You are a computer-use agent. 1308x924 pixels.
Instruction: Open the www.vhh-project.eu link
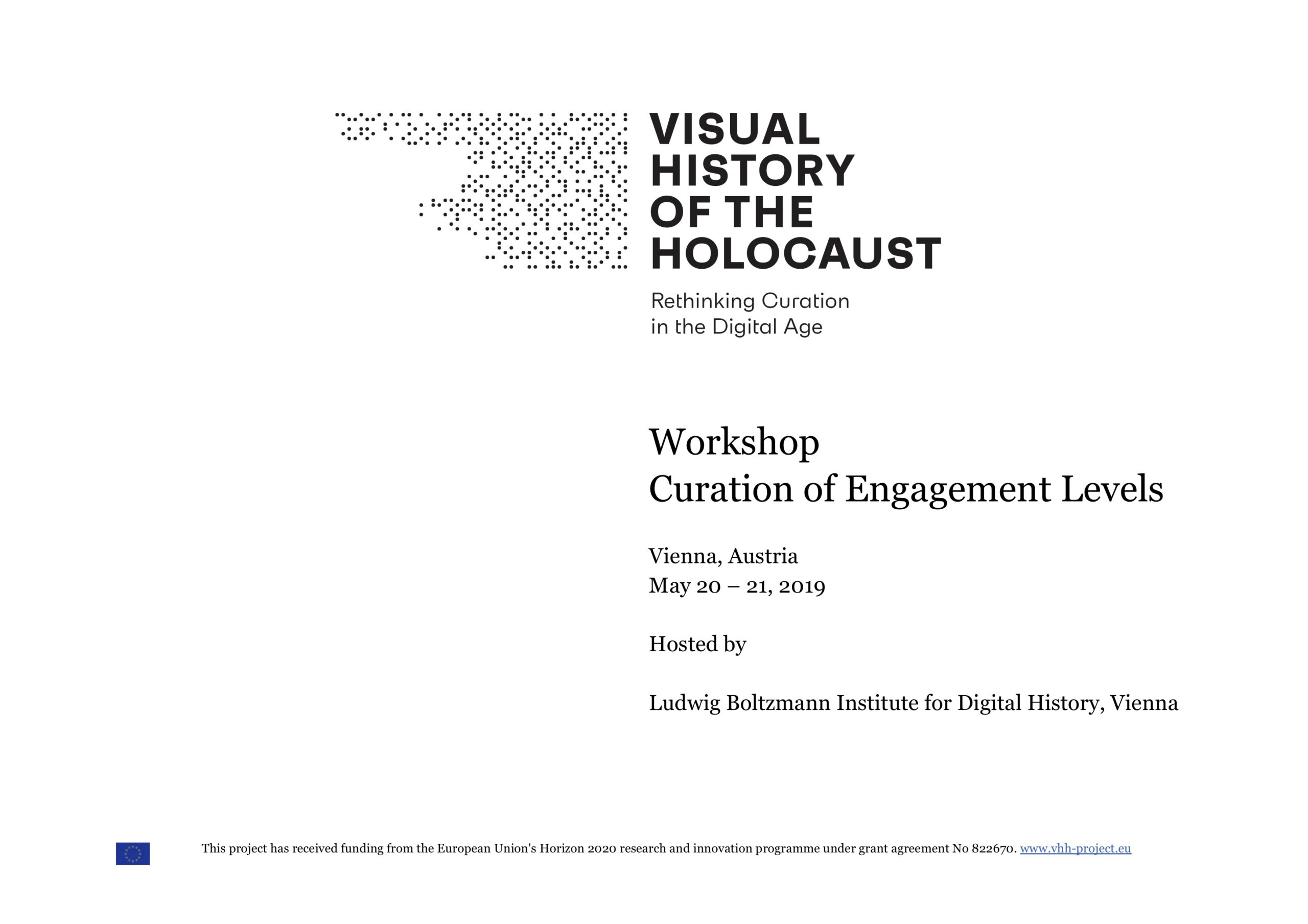(1075, 848)
